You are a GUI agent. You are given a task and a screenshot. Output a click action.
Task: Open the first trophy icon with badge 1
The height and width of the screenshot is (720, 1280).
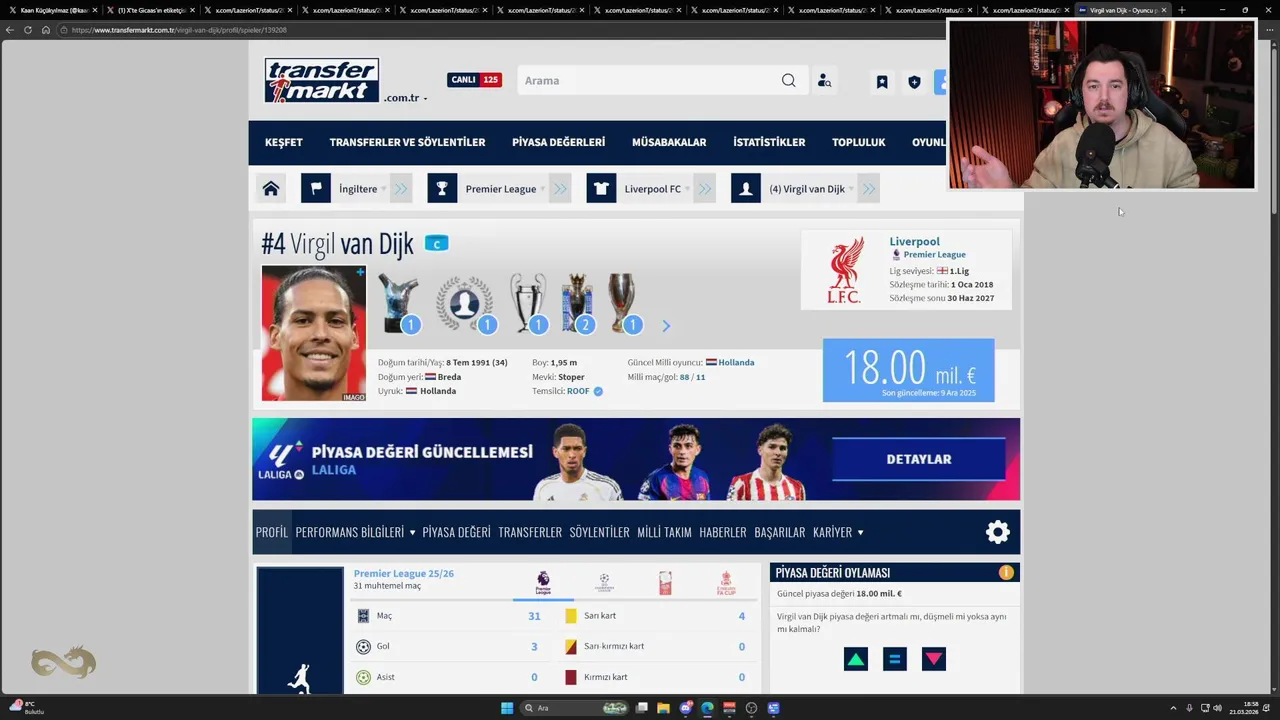(x=398, y=303)
